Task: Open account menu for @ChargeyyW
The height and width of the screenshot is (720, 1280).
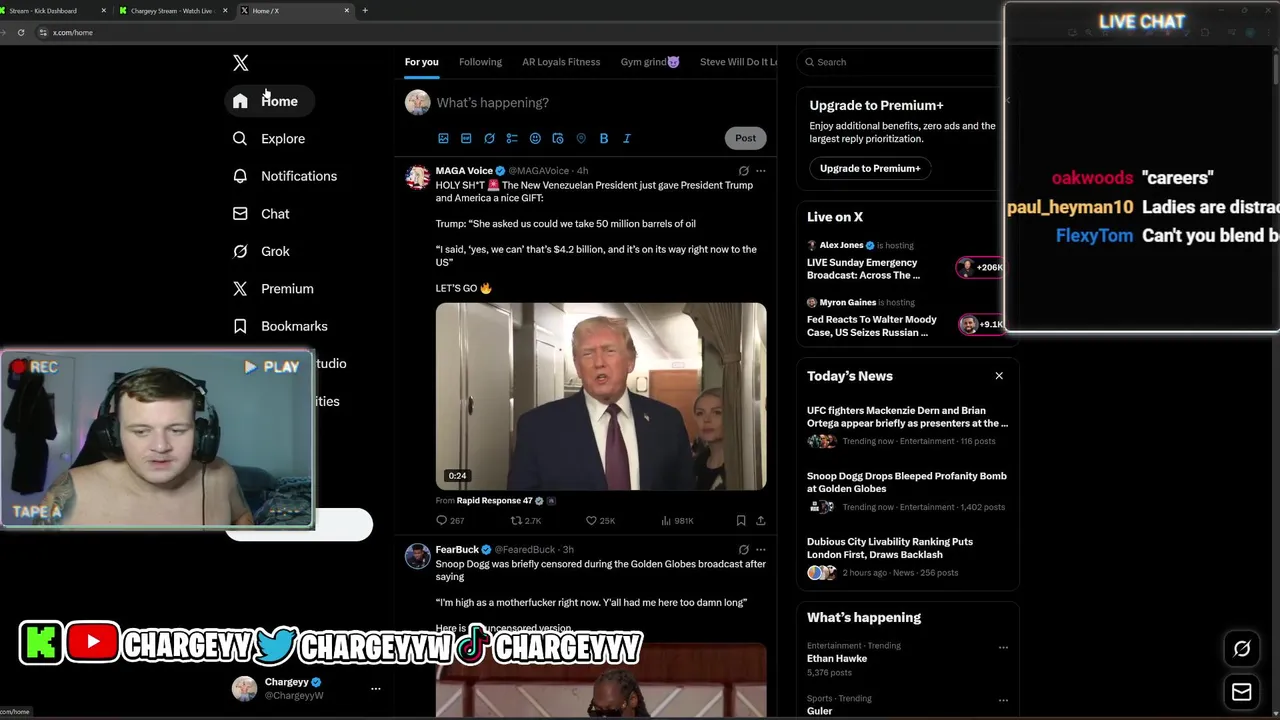Action: [376, 688]
